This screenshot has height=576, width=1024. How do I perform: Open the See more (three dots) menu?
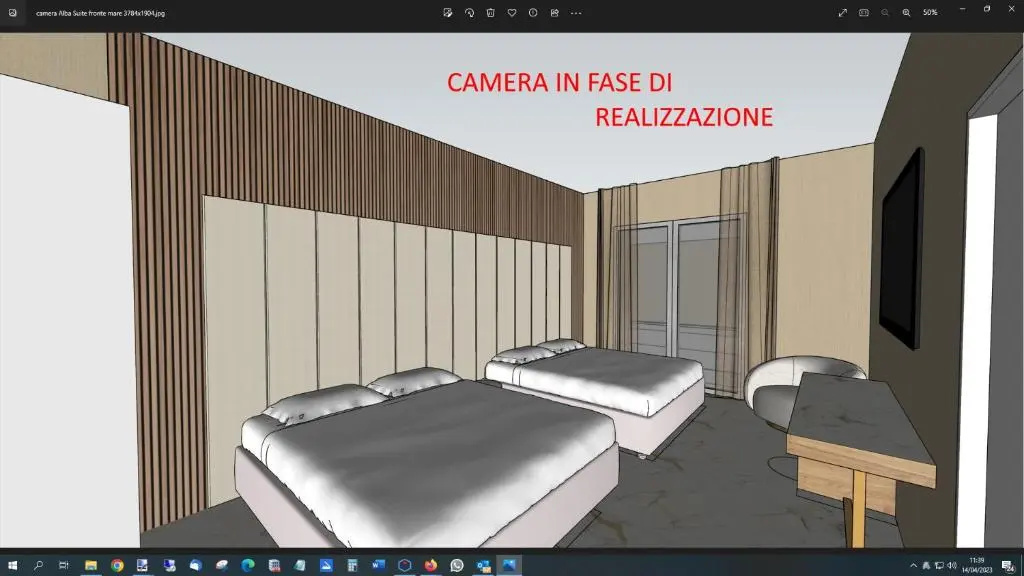pyautogui.click(x=576, y=12)
